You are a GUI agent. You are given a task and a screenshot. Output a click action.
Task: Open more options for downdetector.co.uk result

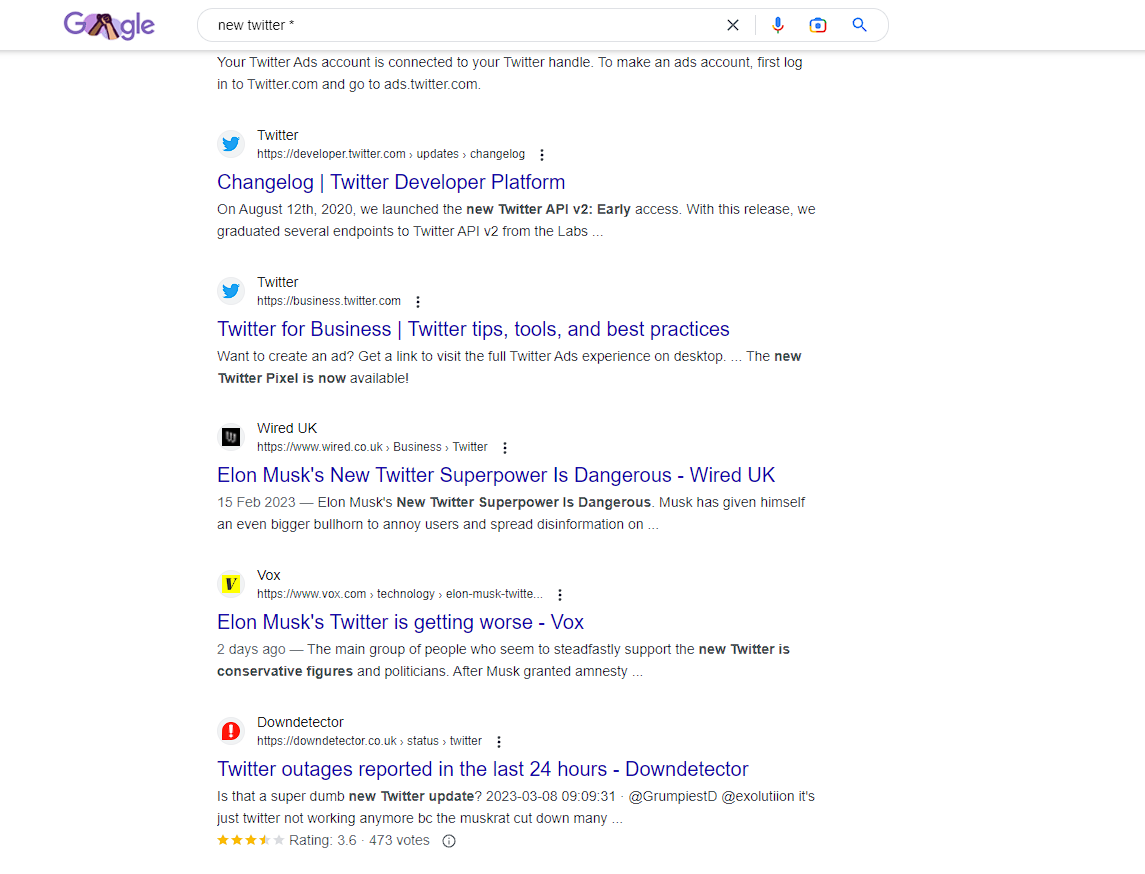pyautogui.click(x=499, y=741)
